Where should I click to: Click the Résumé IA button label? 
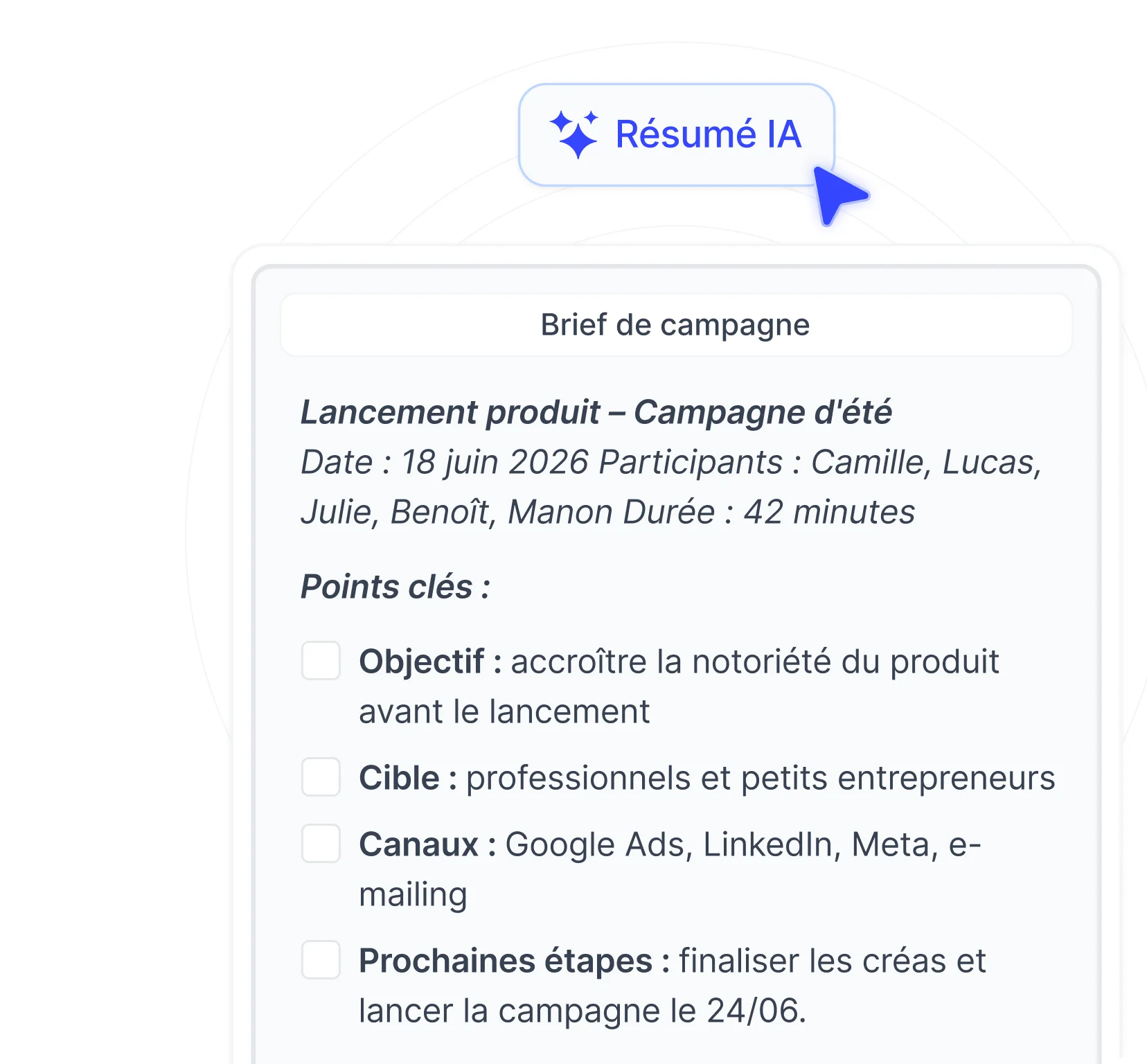tap(709, 134)
